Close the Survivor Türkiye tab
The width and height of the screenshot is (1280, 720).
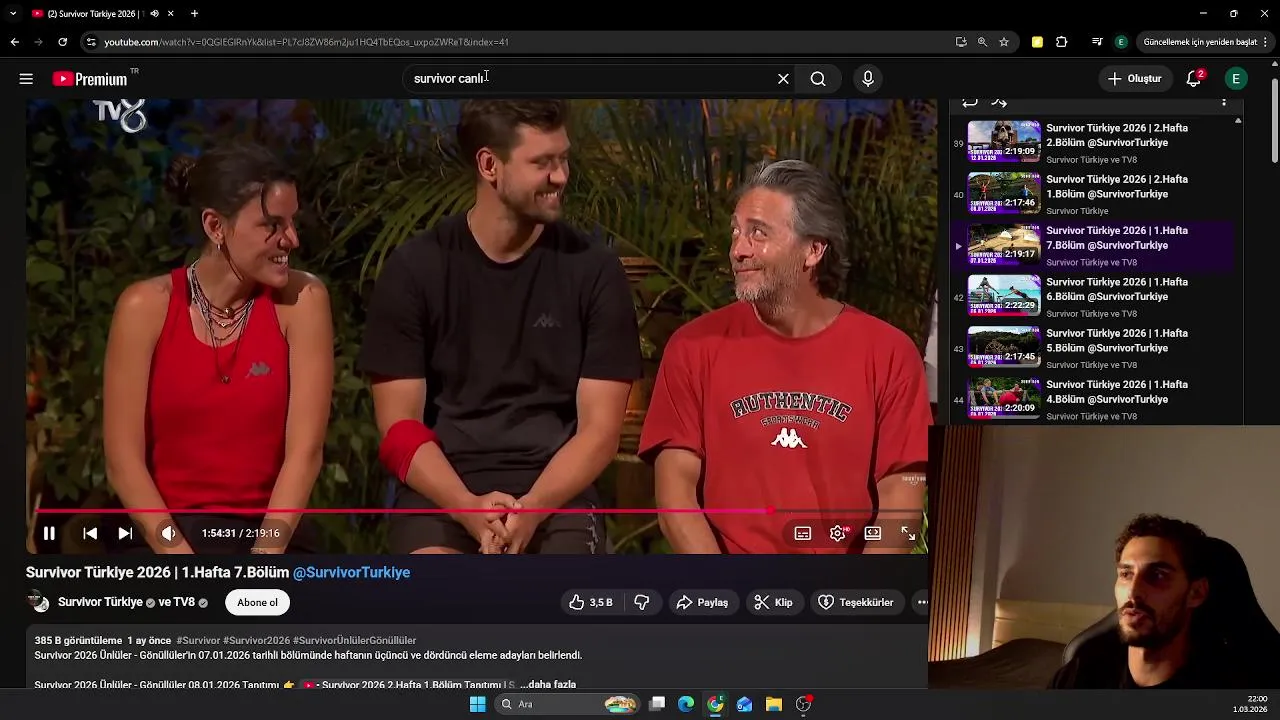pyautogui.click(x=171, y=14)
